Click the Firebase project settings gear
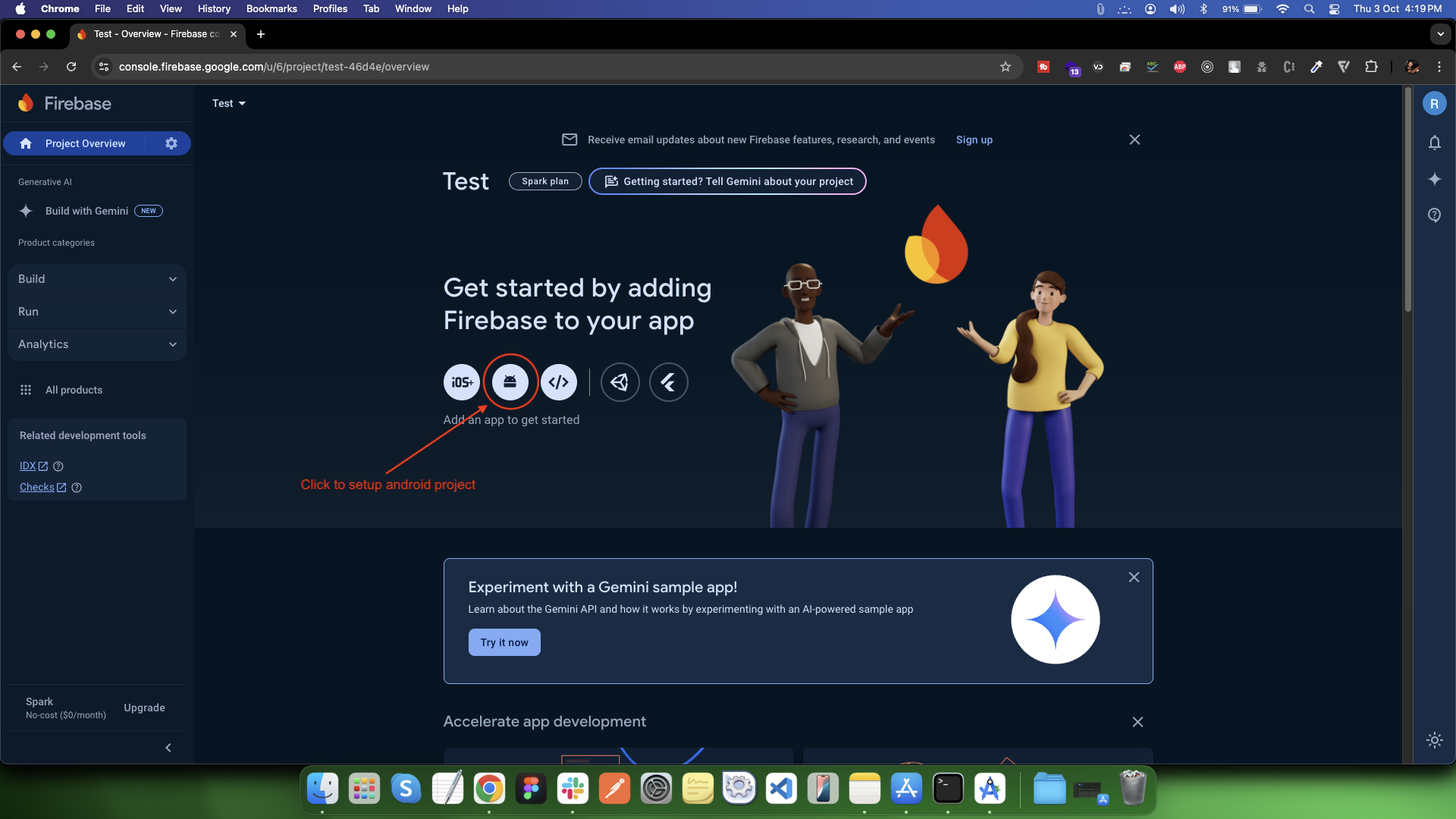The height and width of the screenshot is (819, 1456). click(x=172, y=143)
